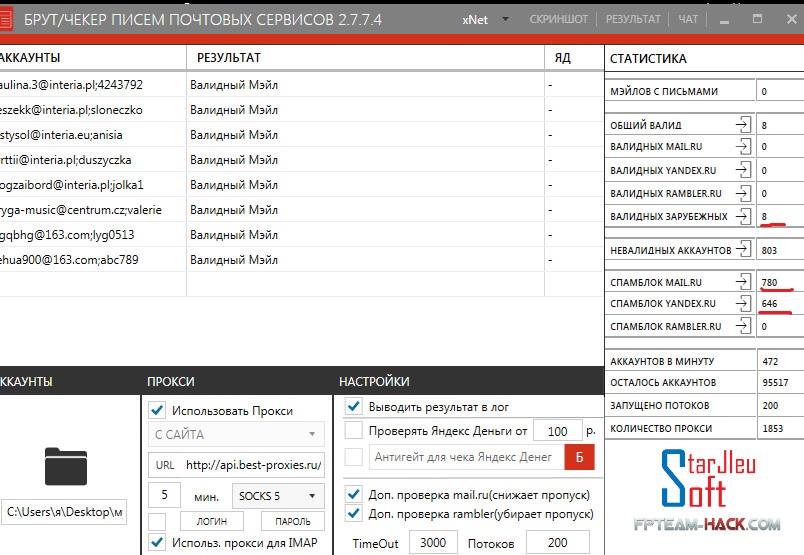Screen dimensions: 804x555
Task: Click export icon next to ВАЛИДНЫХ ЗАРУБЕЖНЫХ
Action: coord(743,216)
